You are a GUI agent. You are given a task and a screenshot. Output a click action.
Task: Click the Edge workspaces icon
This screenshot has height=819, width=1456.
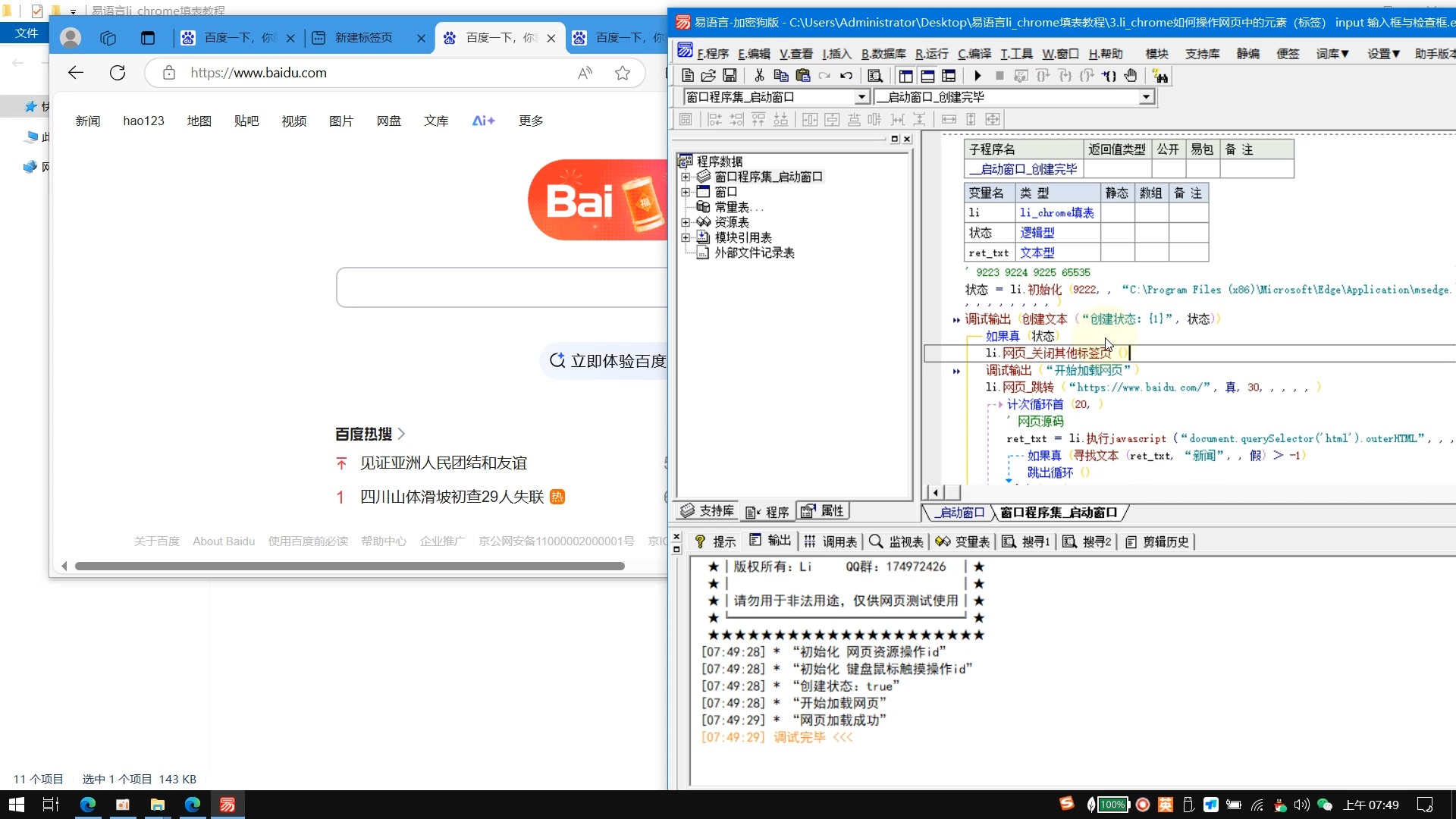point(108,38)
